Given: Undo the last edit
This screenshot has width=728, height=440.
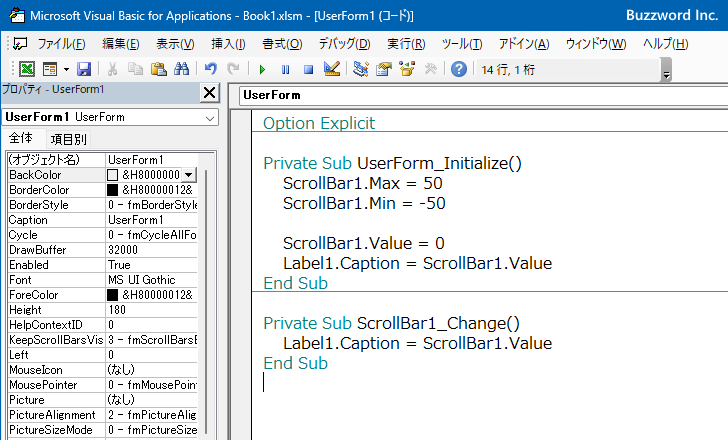Looking at the screenshot, I should tap(210, 69).
